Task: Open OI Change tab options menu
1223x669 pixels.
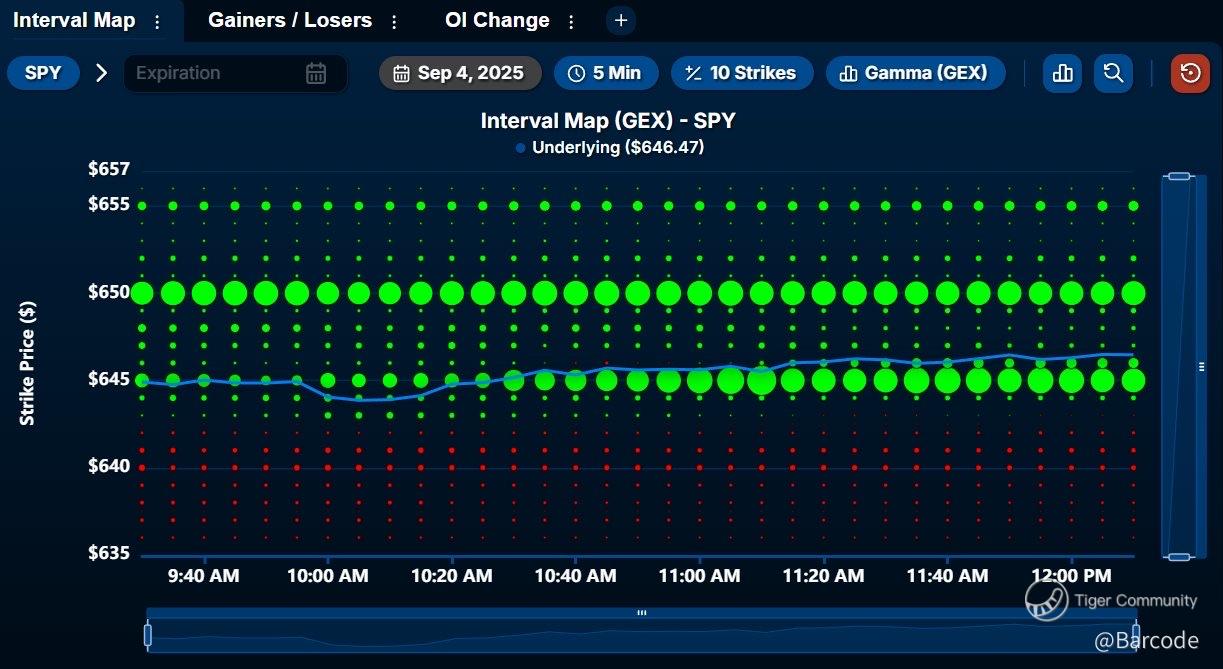Action: point(571,21)
